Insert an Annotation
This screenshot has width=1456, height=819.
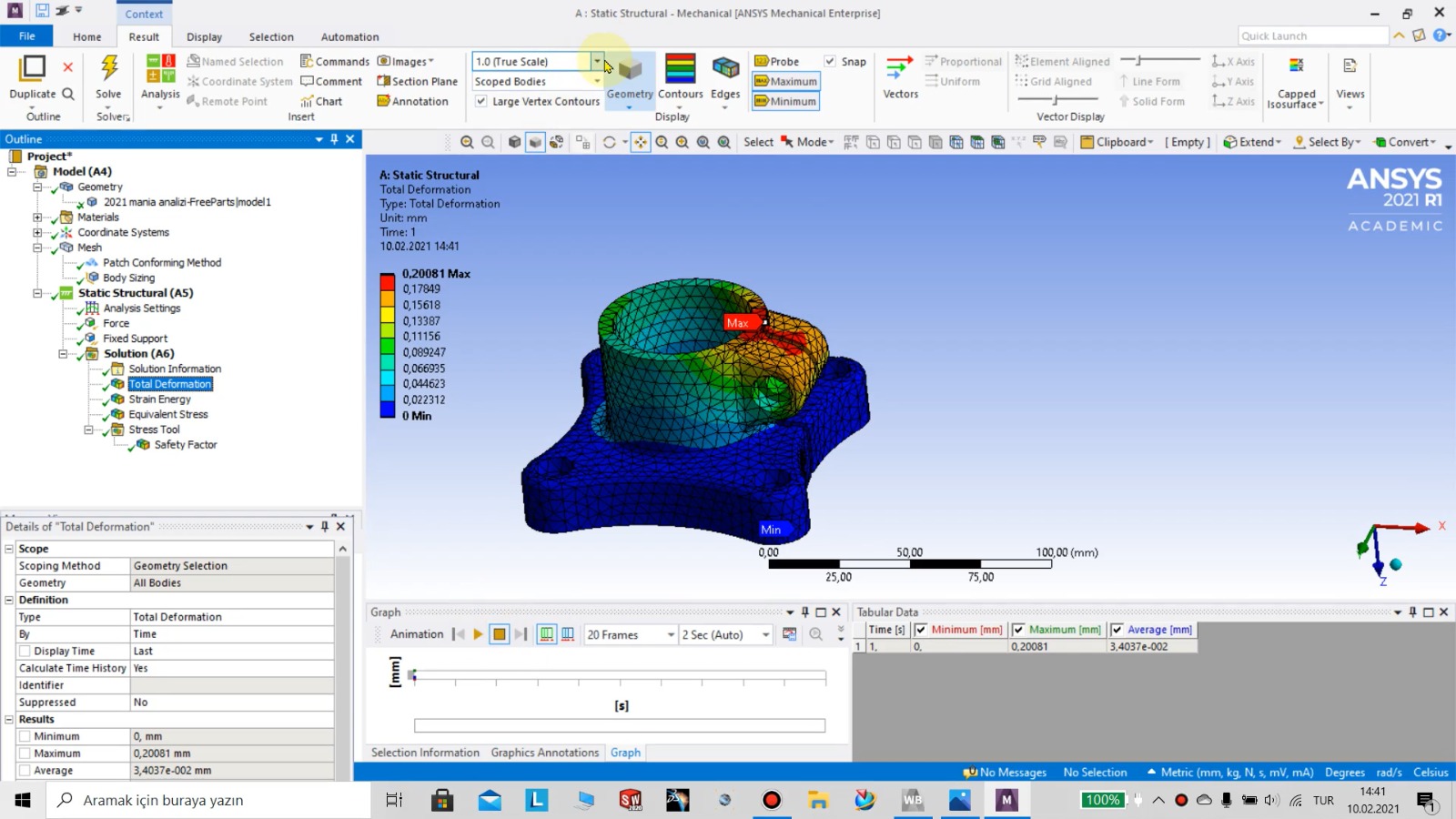[x=413, y=102]
